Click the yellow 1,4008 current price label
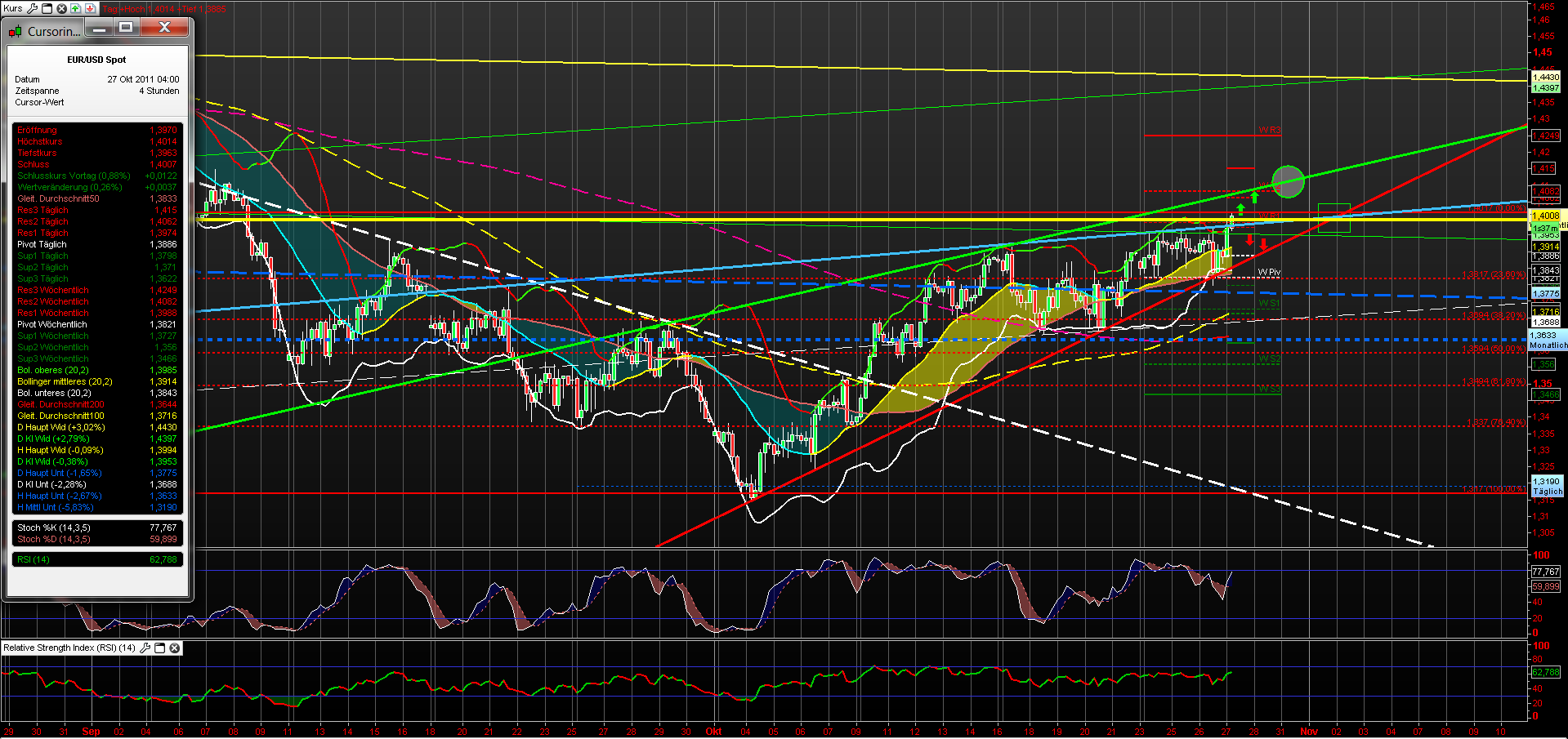This screenshot has width=1568, height=739. pos(1546,216)
